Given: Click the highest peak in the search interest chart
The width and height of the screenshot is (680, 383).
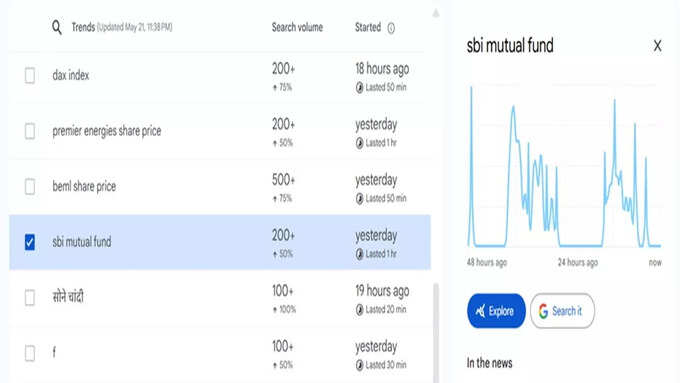Looking at the screenshot, I should tap(471, 88).
